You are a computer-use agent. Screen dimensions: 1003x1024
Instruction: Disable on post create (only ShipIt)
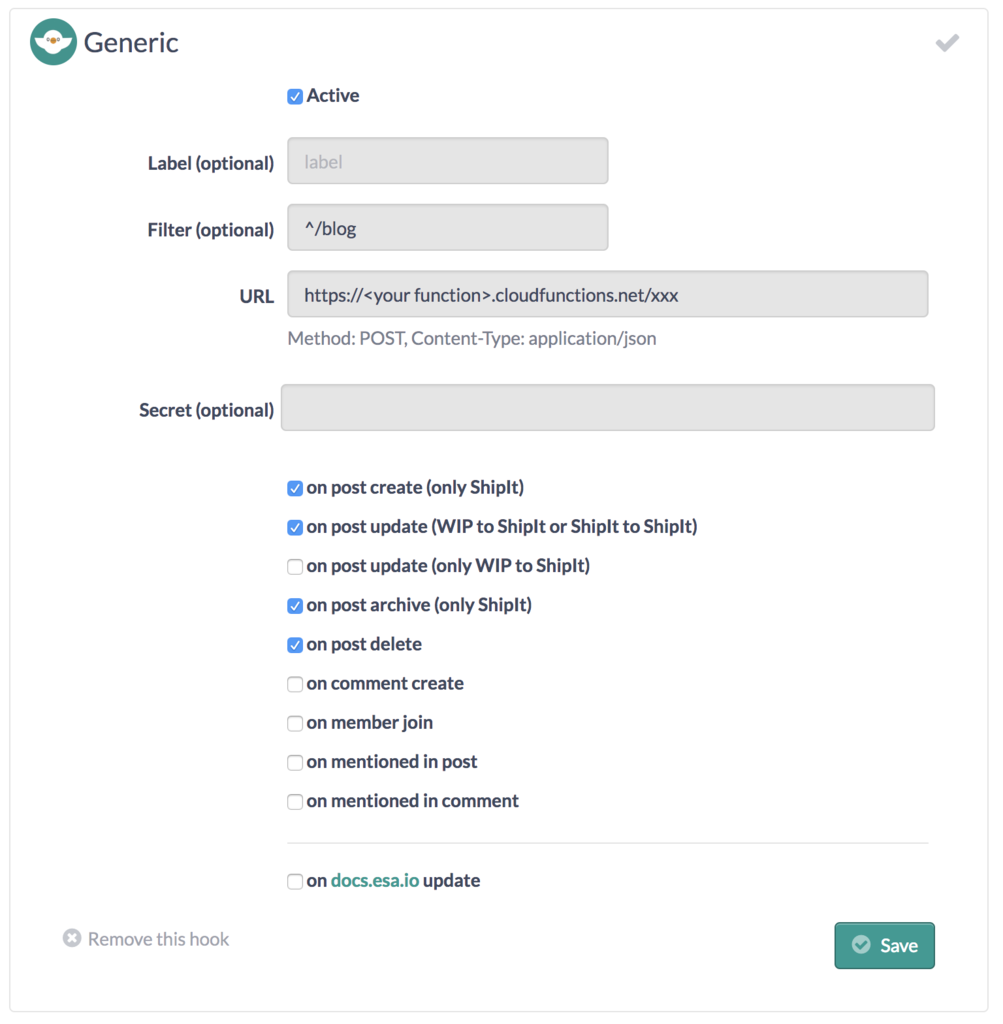click(295, 488)
